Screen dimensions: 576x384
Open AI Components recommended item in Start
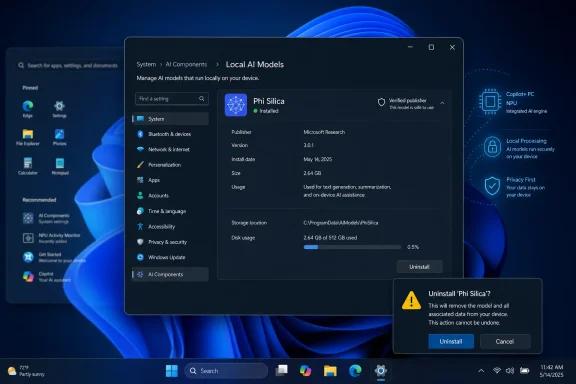[46, 218]
